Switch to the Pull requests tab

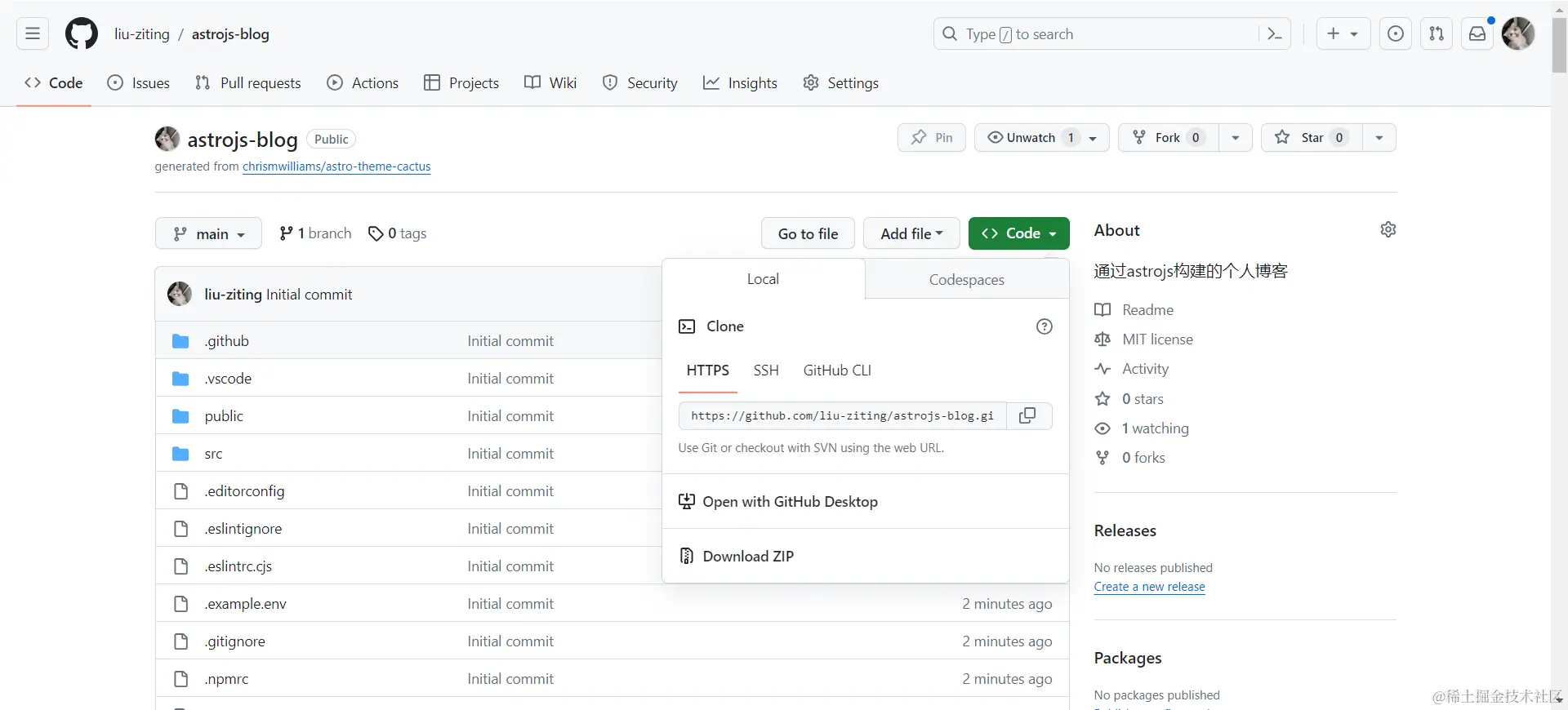248,83
